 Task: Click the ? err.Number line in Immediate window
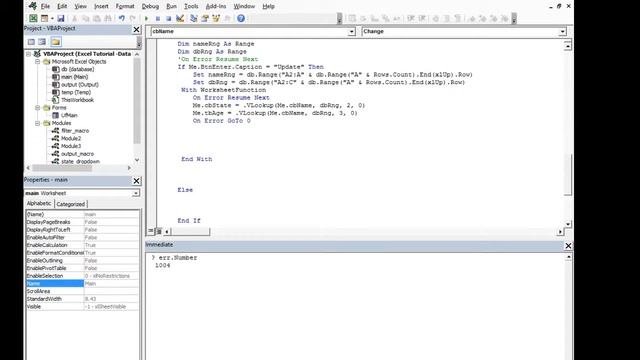(174, 258)
